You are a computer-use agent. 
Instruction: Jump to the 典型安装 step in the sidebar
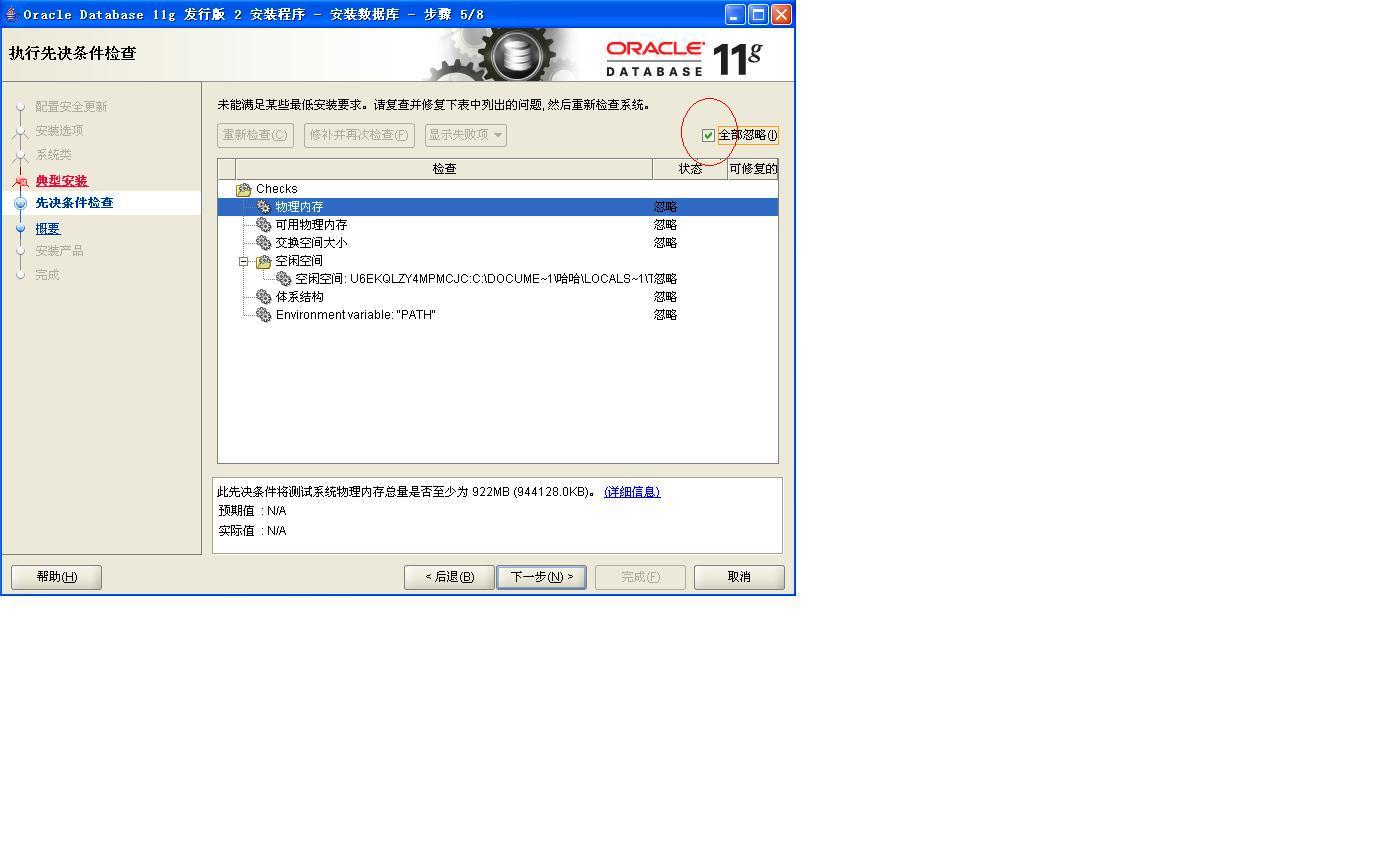pos(62,181)
